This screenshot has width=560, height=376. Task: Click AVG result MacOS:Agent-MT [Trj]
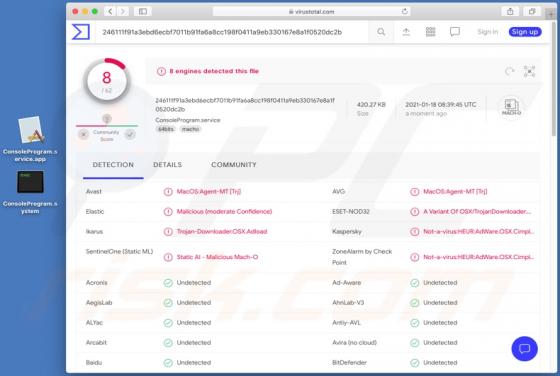455,191
